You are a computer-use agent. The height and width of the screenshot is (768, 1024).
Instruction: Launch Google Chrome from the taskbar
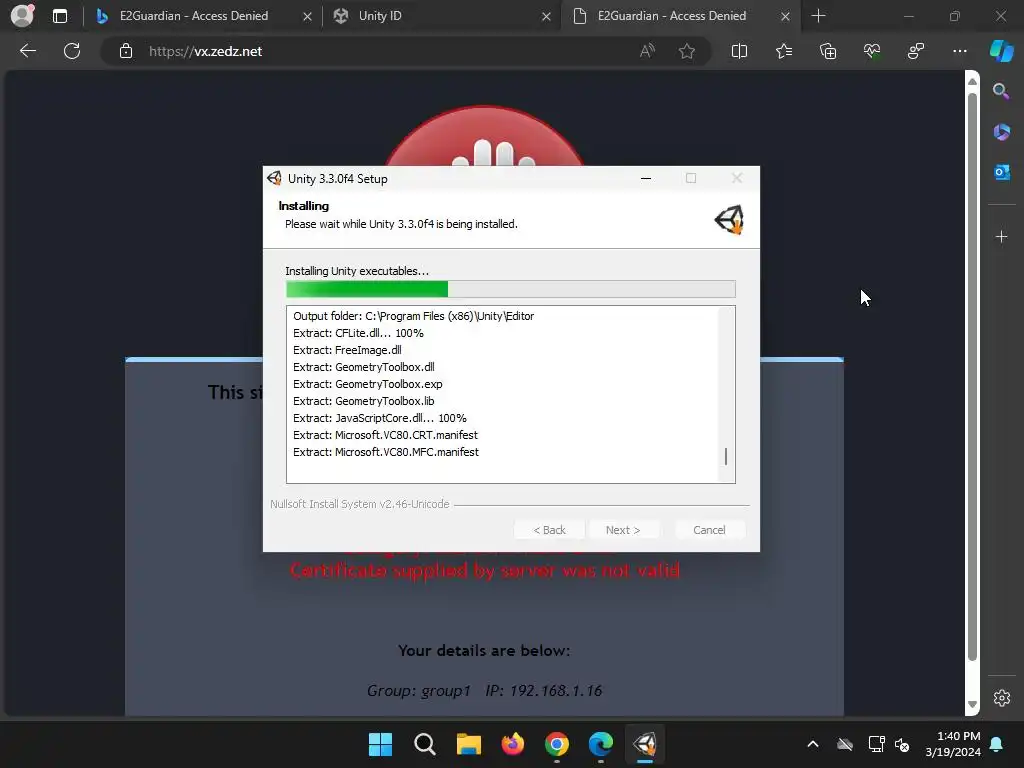pos(557,744)
